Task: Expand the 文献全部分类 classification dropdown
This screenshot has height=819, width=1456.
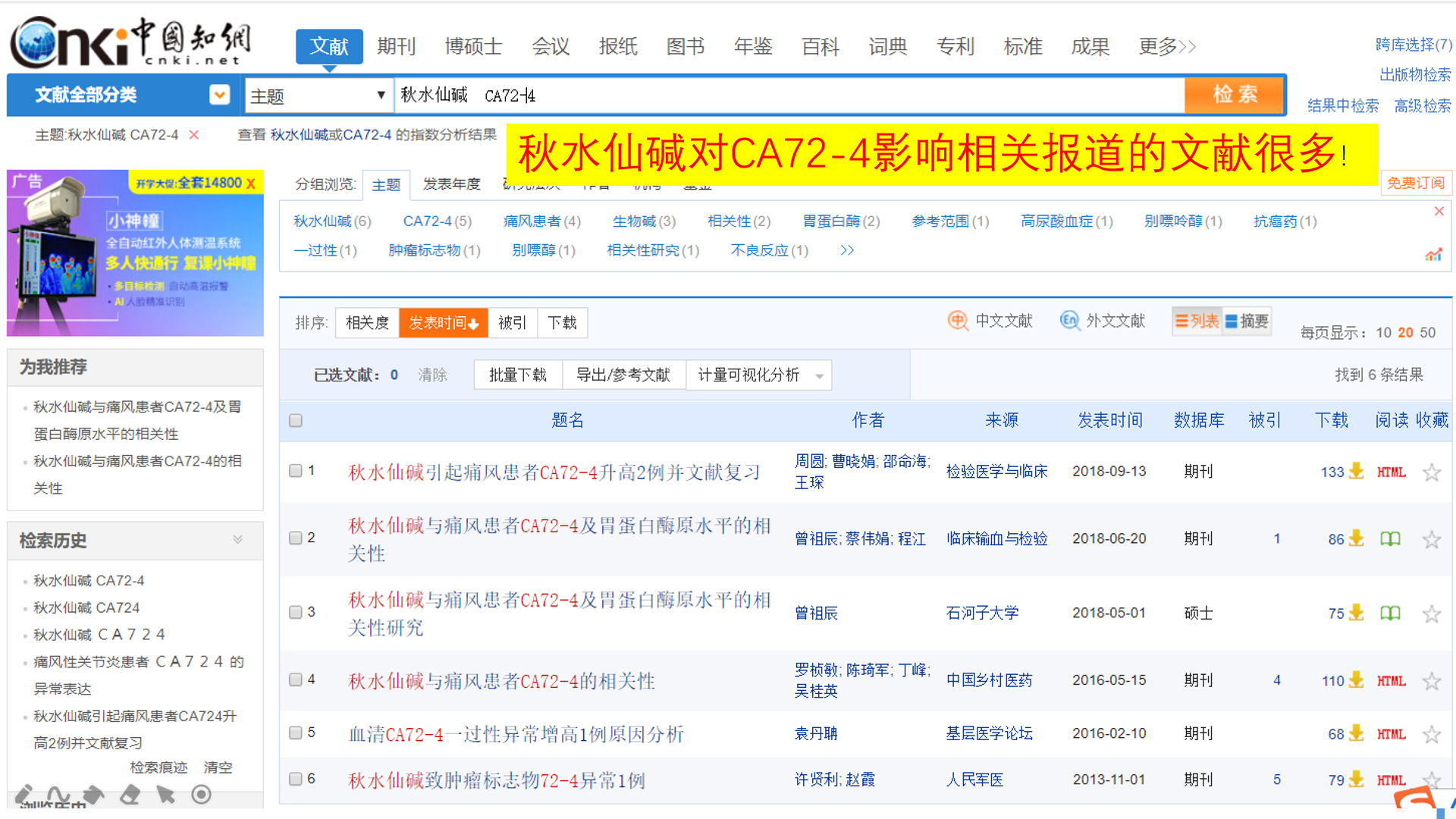Action: [x=219, y=95]
